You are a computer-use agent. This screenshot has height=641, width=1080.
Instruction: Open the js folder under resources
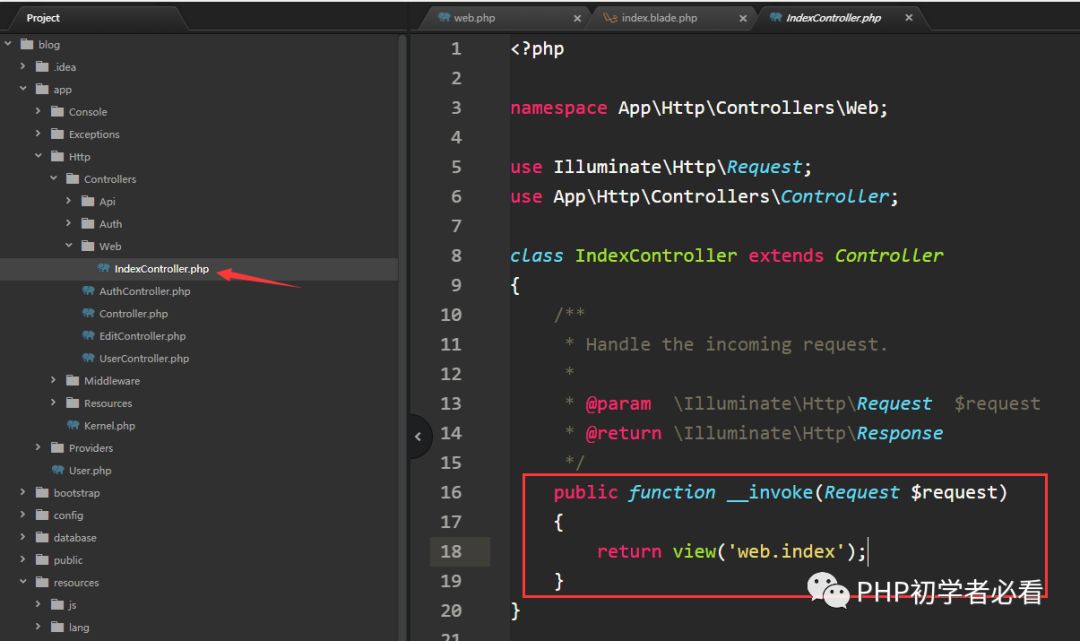[72, 605]
